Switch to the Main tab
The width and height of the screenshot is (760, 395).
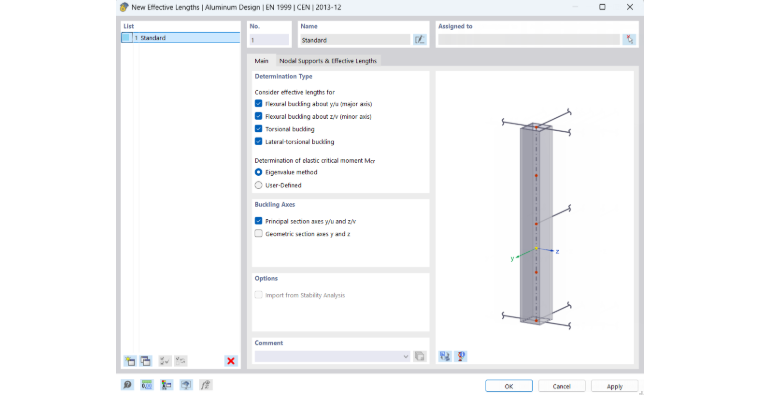[261, 61]
